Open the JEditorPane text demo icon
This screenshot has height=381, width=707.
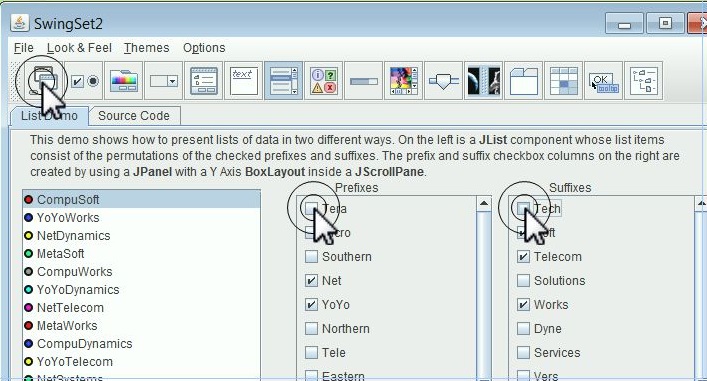[243, 81]
